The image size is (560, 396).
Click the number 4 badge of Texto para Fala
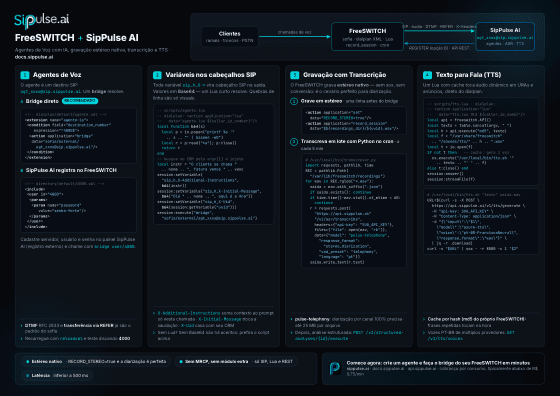click(427, 75)
